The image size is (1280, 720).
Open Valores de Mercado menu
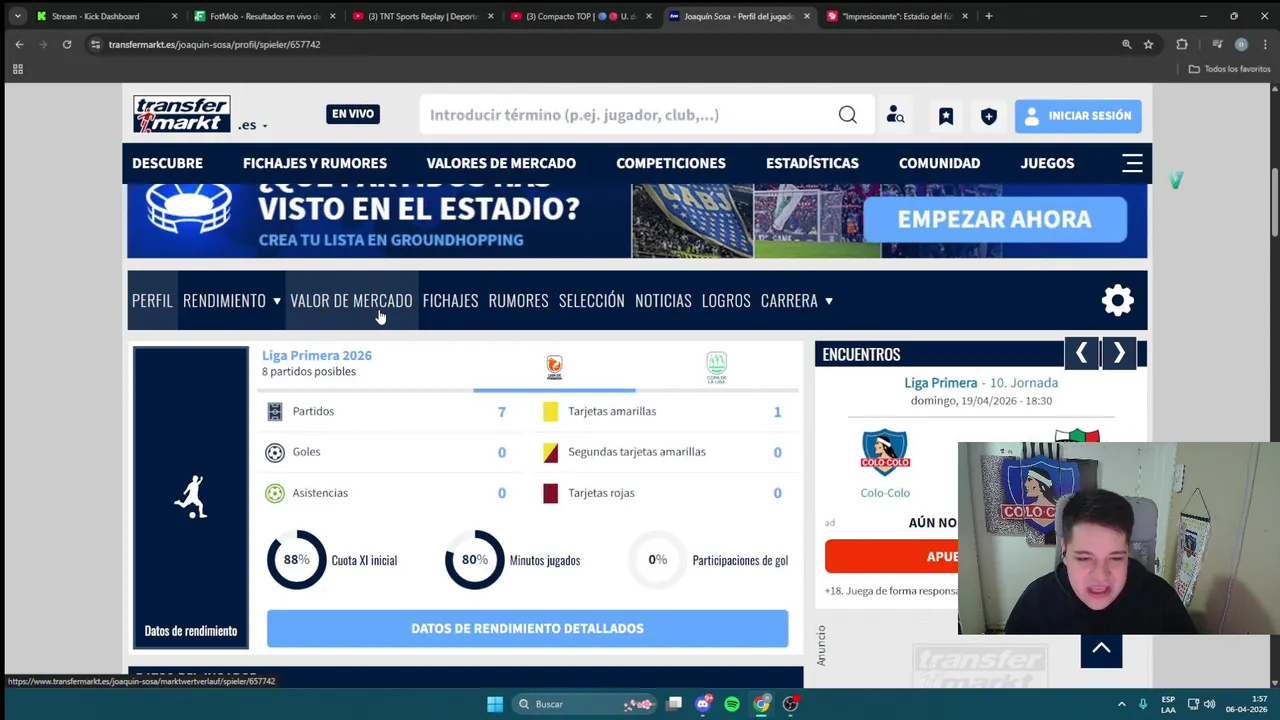coord(501,163)
